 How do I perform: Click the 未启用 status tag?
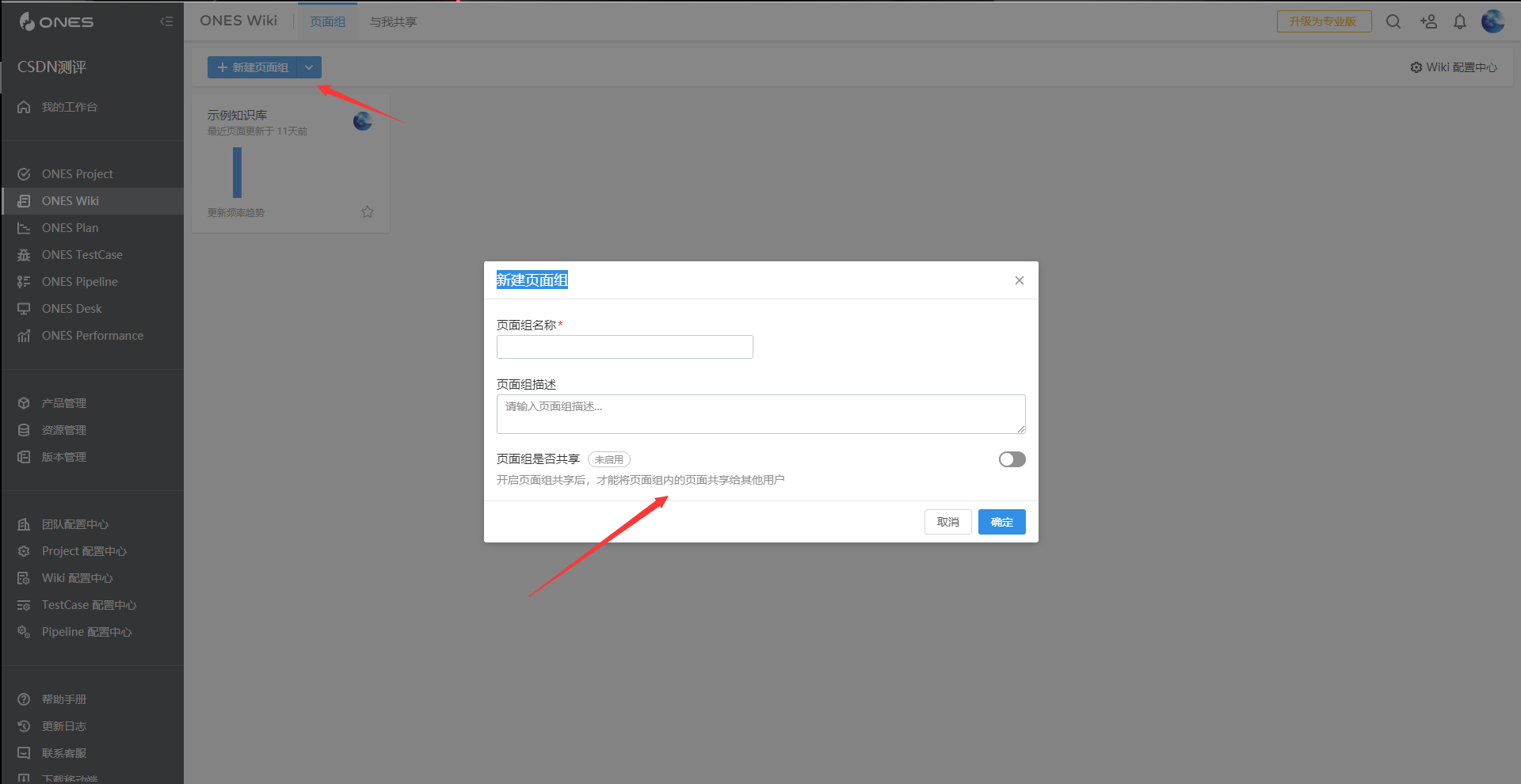[609, 459]
